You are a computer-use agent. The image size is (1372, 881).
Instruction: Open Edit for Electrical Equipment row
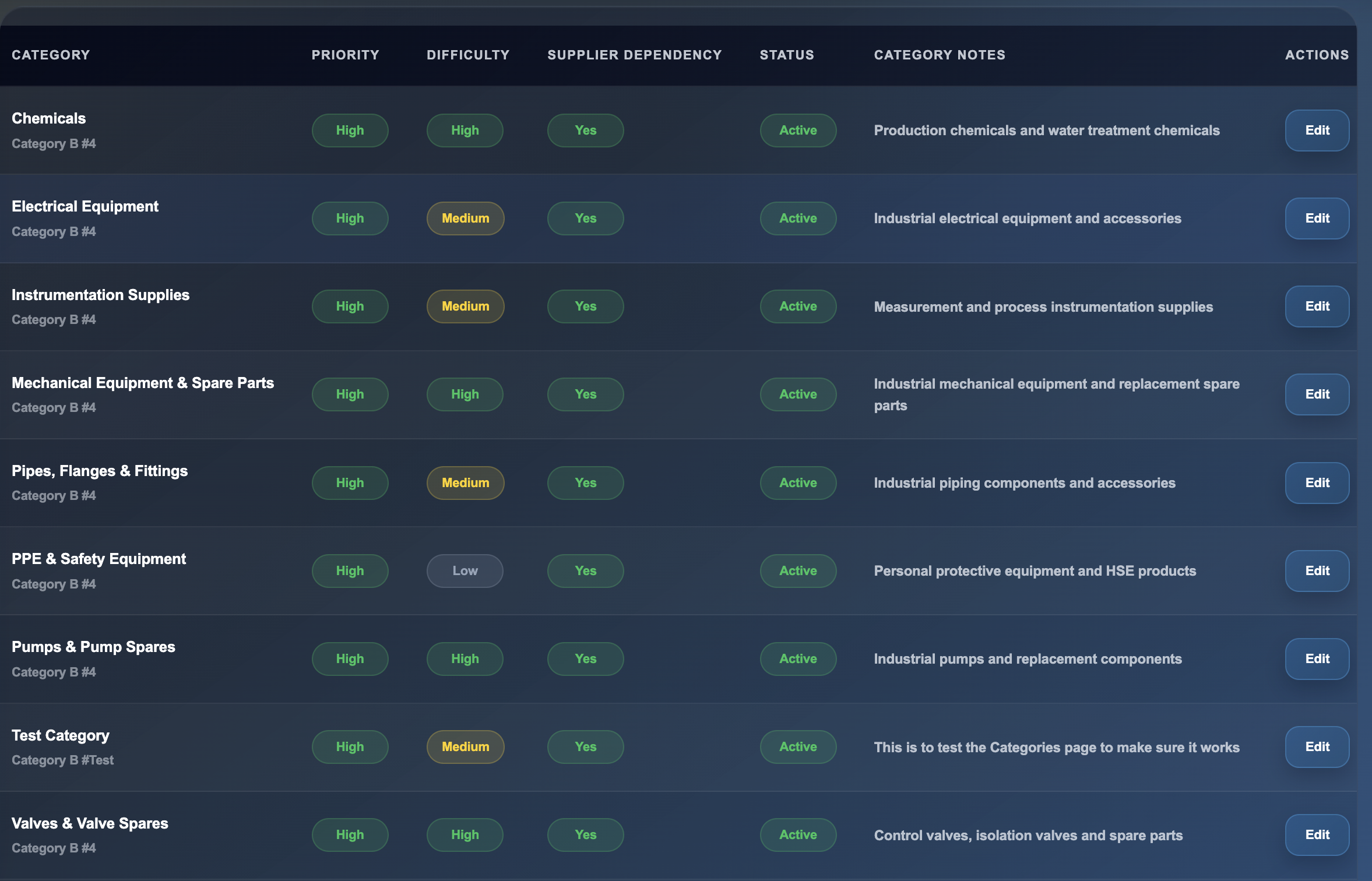[1317, 219]
